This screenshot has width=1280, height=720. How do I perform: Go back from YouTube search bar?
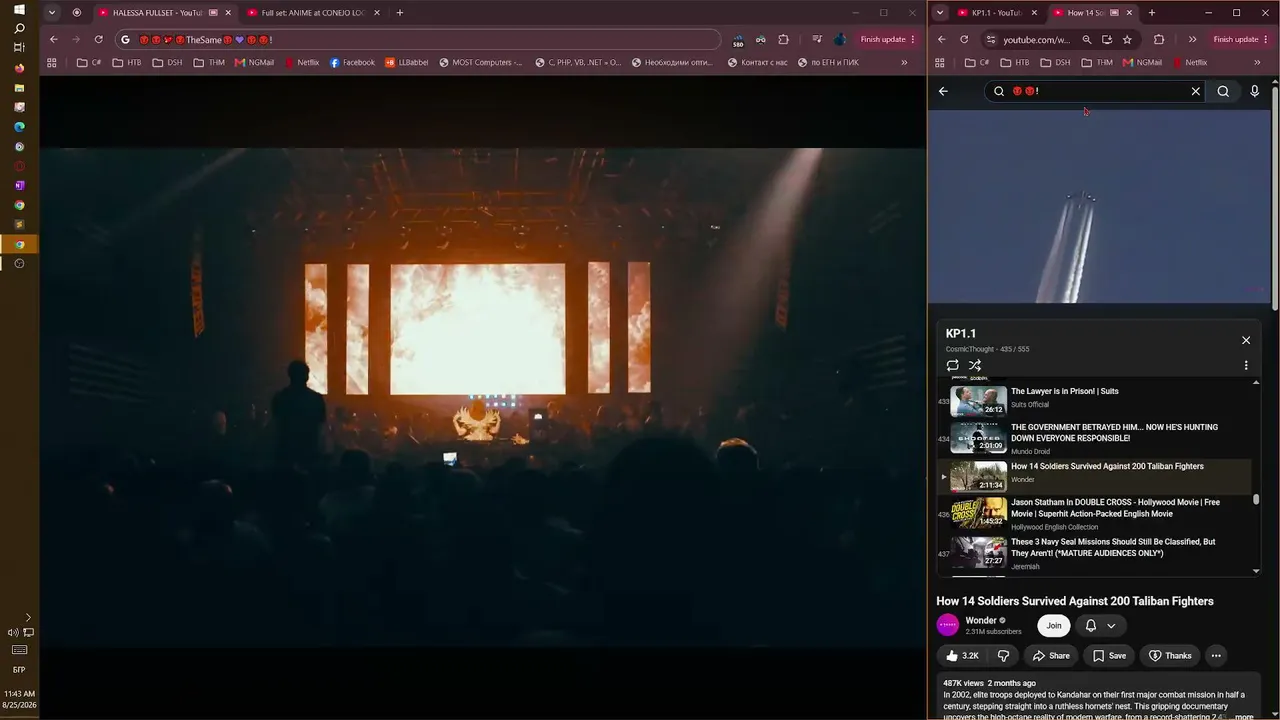click(943, 91)
